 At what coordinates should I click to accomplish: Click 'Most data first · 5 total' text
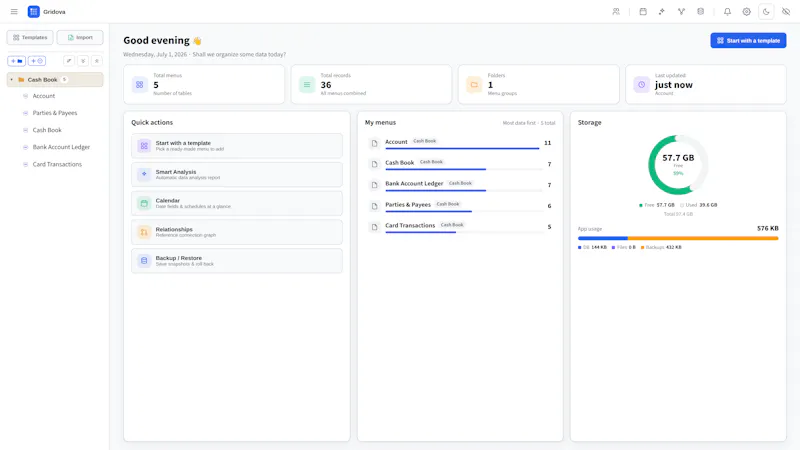pyautogui.click(x=529, y=123)
